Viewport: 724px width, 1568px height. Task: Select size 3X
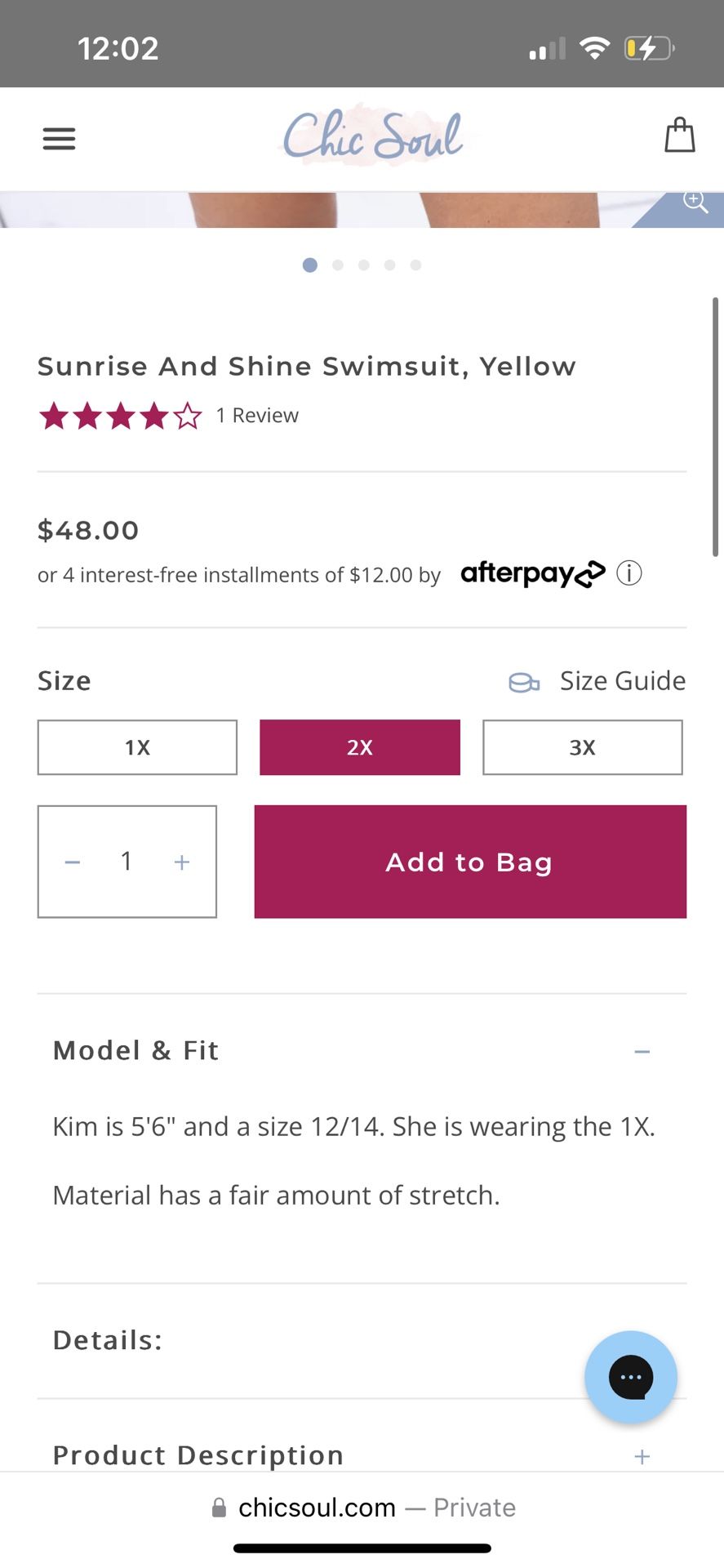click(583, 747)
